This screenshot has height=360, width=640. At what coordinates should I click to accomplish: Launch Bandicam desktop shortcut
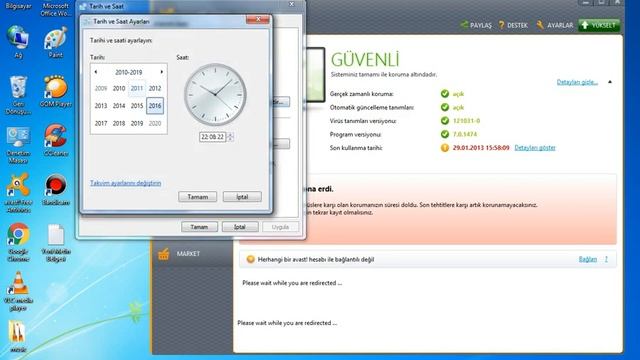(56, 190)
